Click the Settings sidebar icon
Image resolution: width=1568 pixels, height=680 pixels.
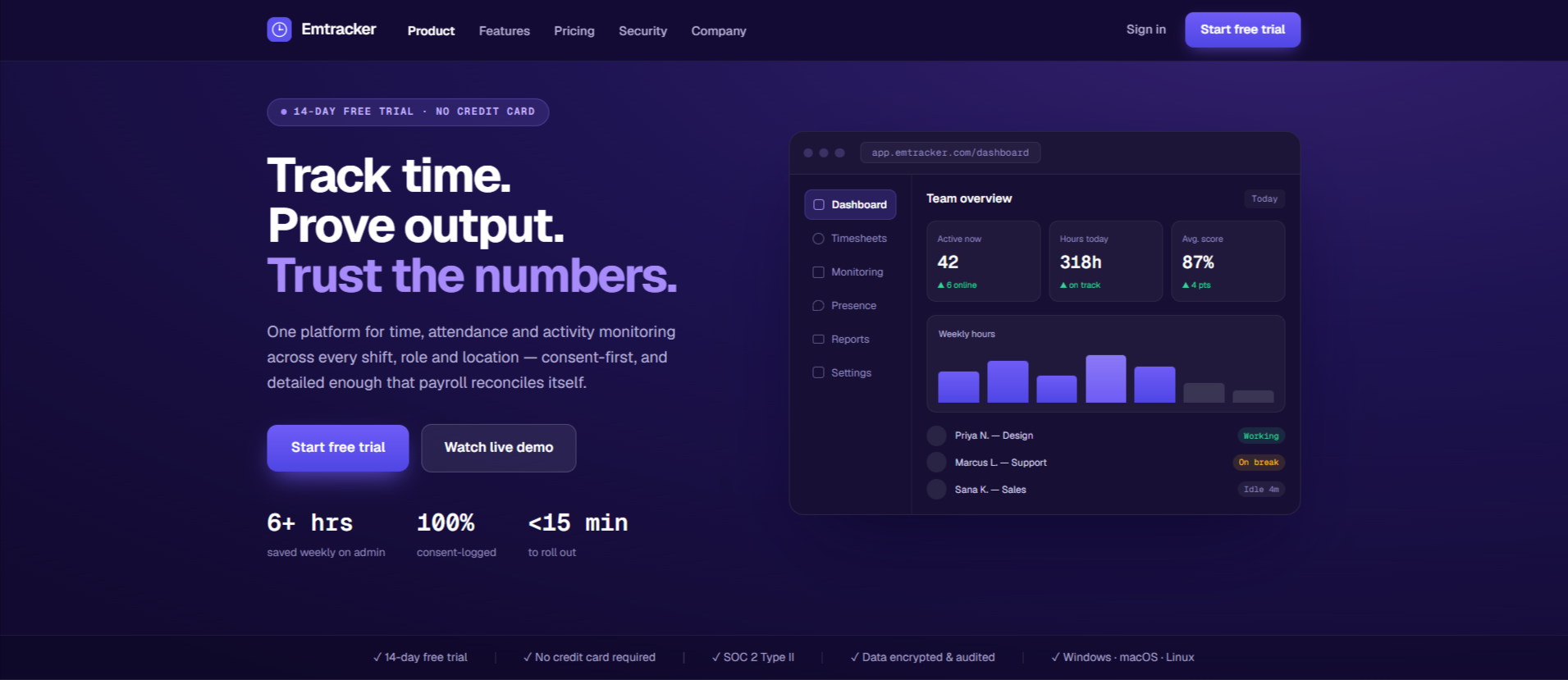coord(818,372)
